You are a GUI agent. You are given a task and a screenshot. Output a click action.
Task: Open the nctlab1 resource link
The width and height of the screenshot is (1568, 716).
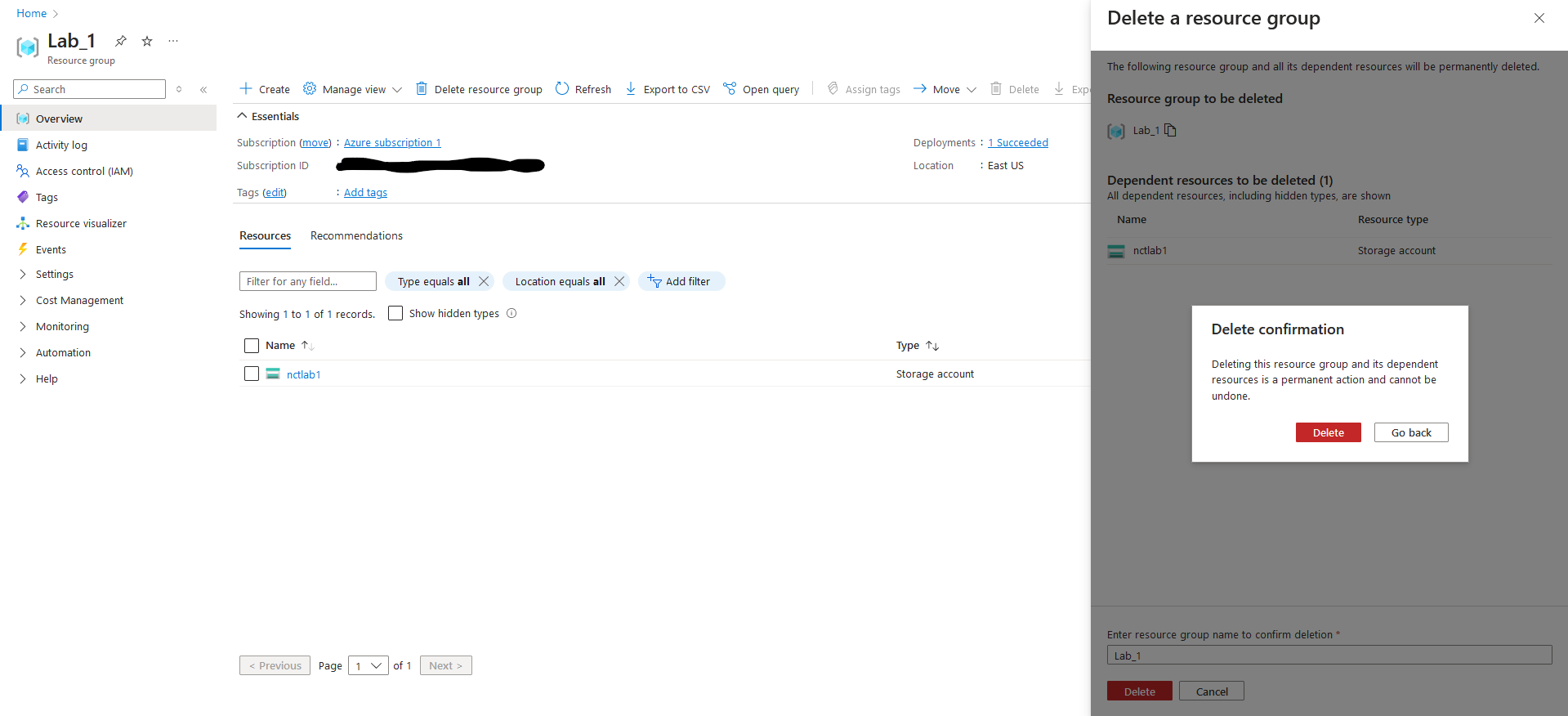tap(304, 374)
